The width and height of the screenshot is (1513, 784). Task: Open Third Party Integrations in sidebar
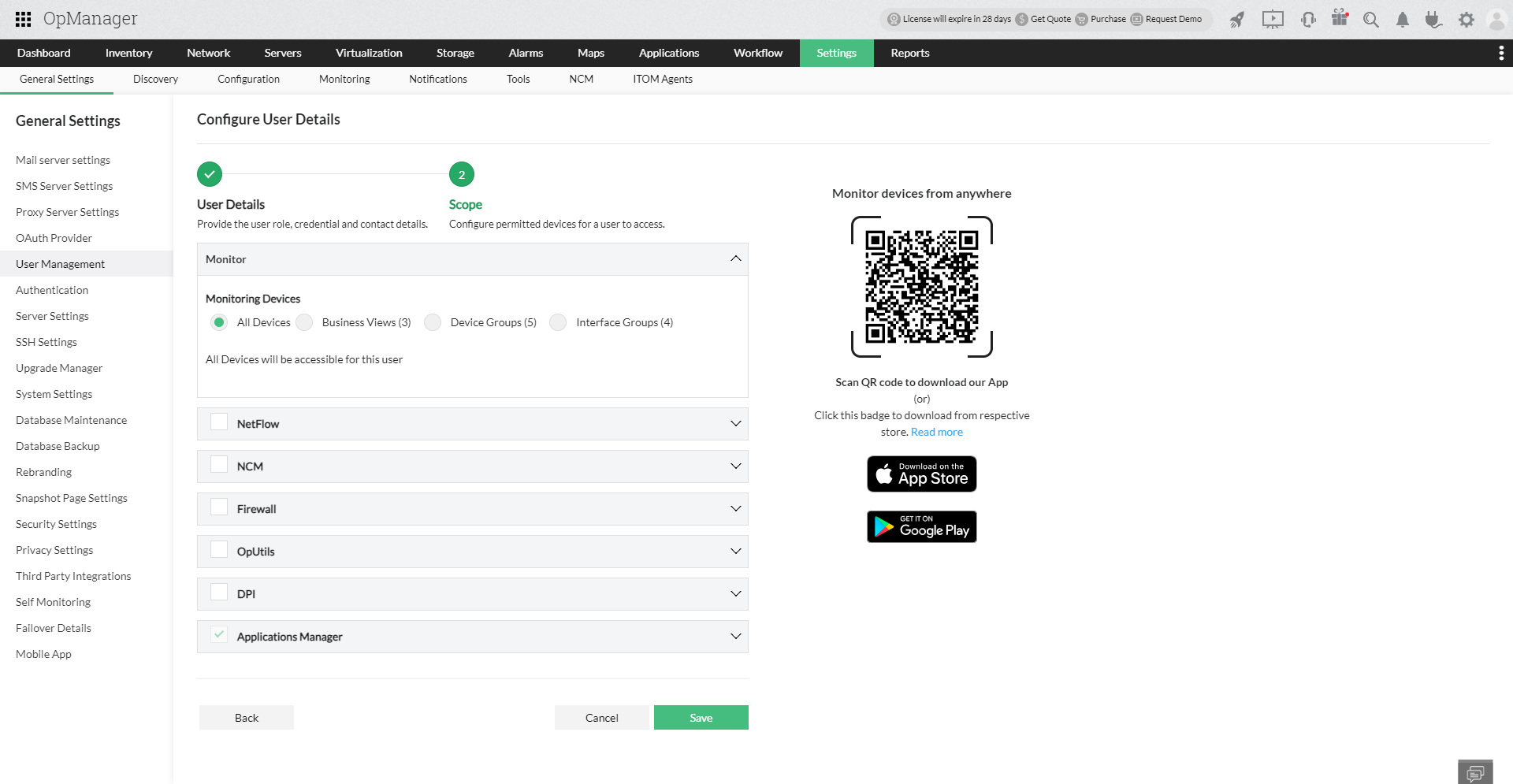click(73, 576)
